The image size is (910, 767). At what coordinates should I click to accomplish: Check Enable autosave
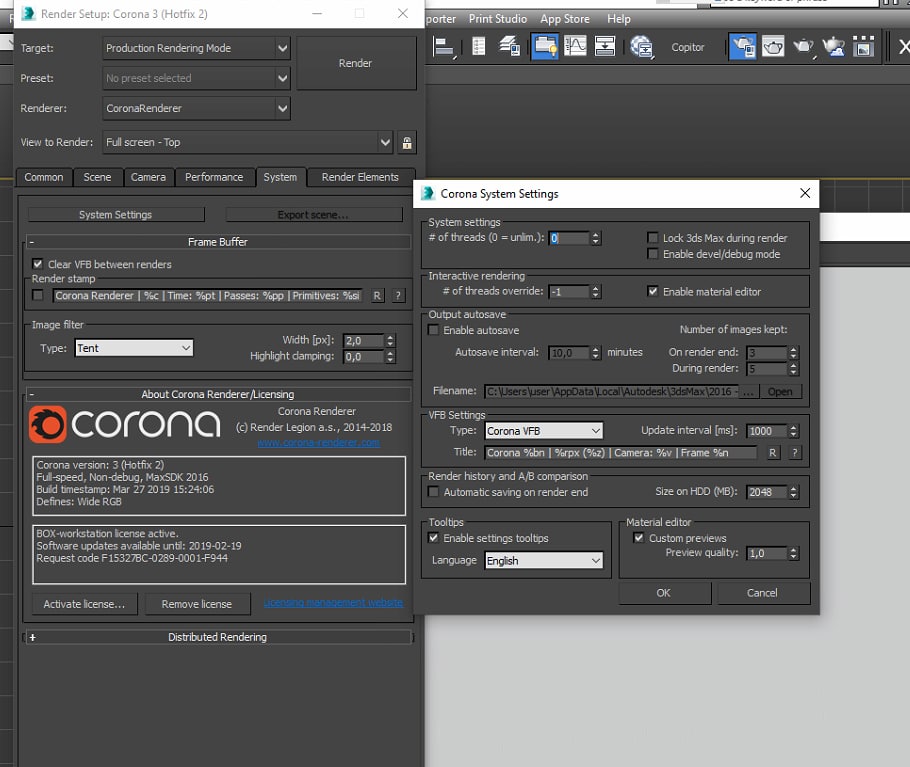433,330
